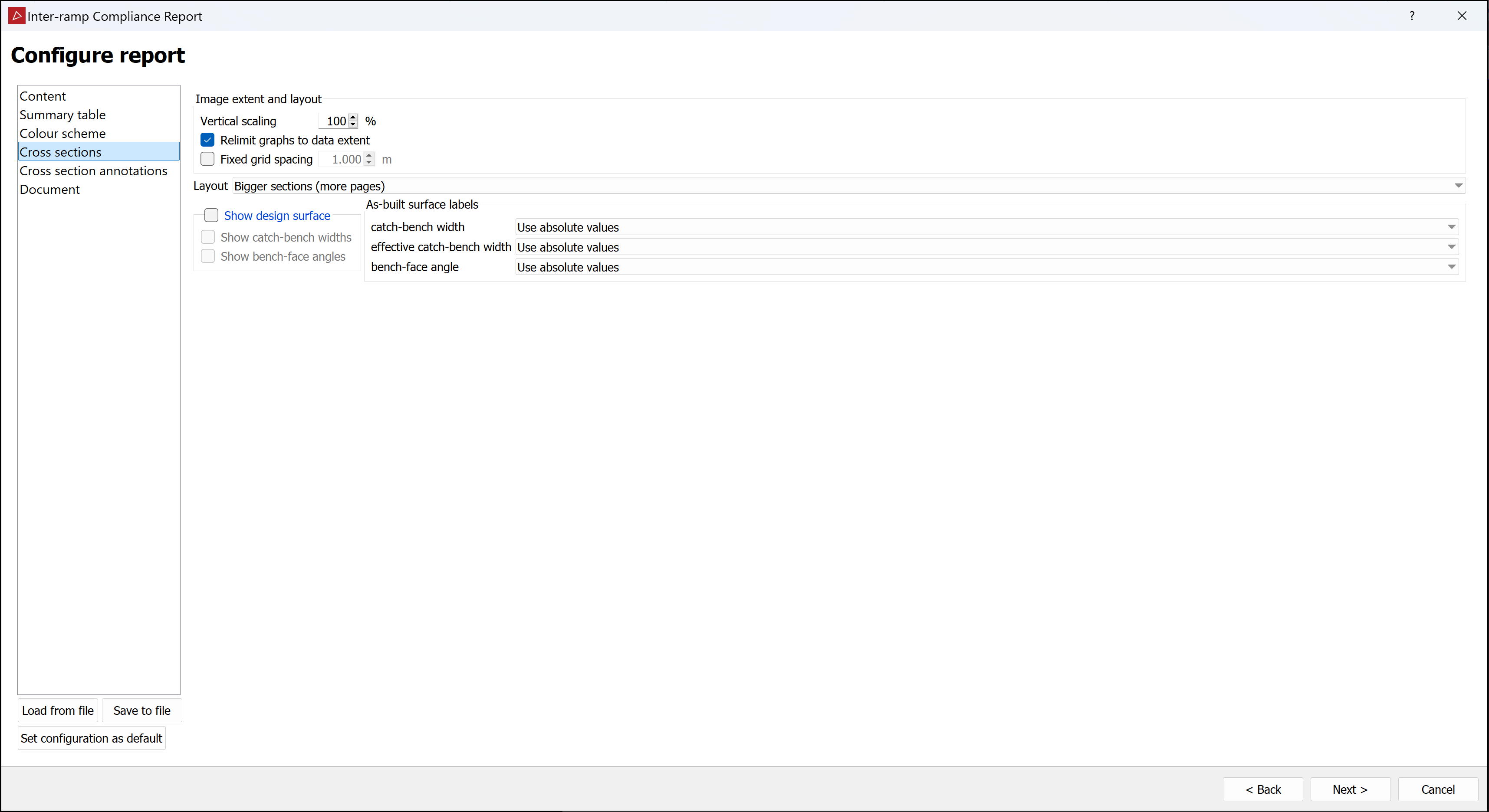Viewport: 1489px width, 812px height.
Task: Click the help question mark icon
Action: 1412,16
